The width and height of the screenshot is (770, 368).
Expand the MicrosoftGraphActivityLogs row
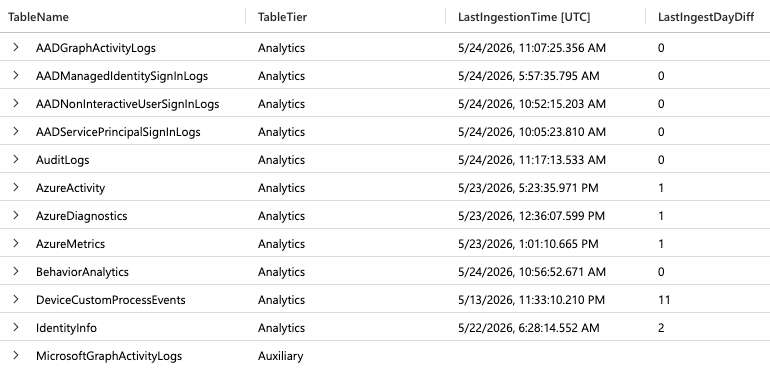coord(16,356)
